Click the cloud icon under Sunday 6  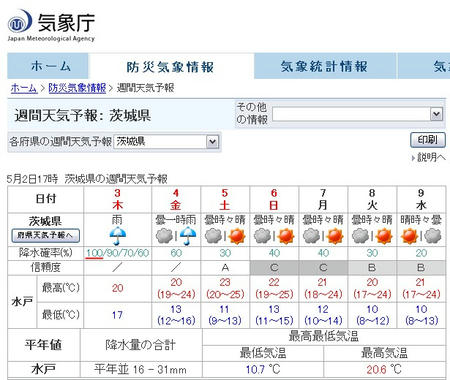coord(262,236)
